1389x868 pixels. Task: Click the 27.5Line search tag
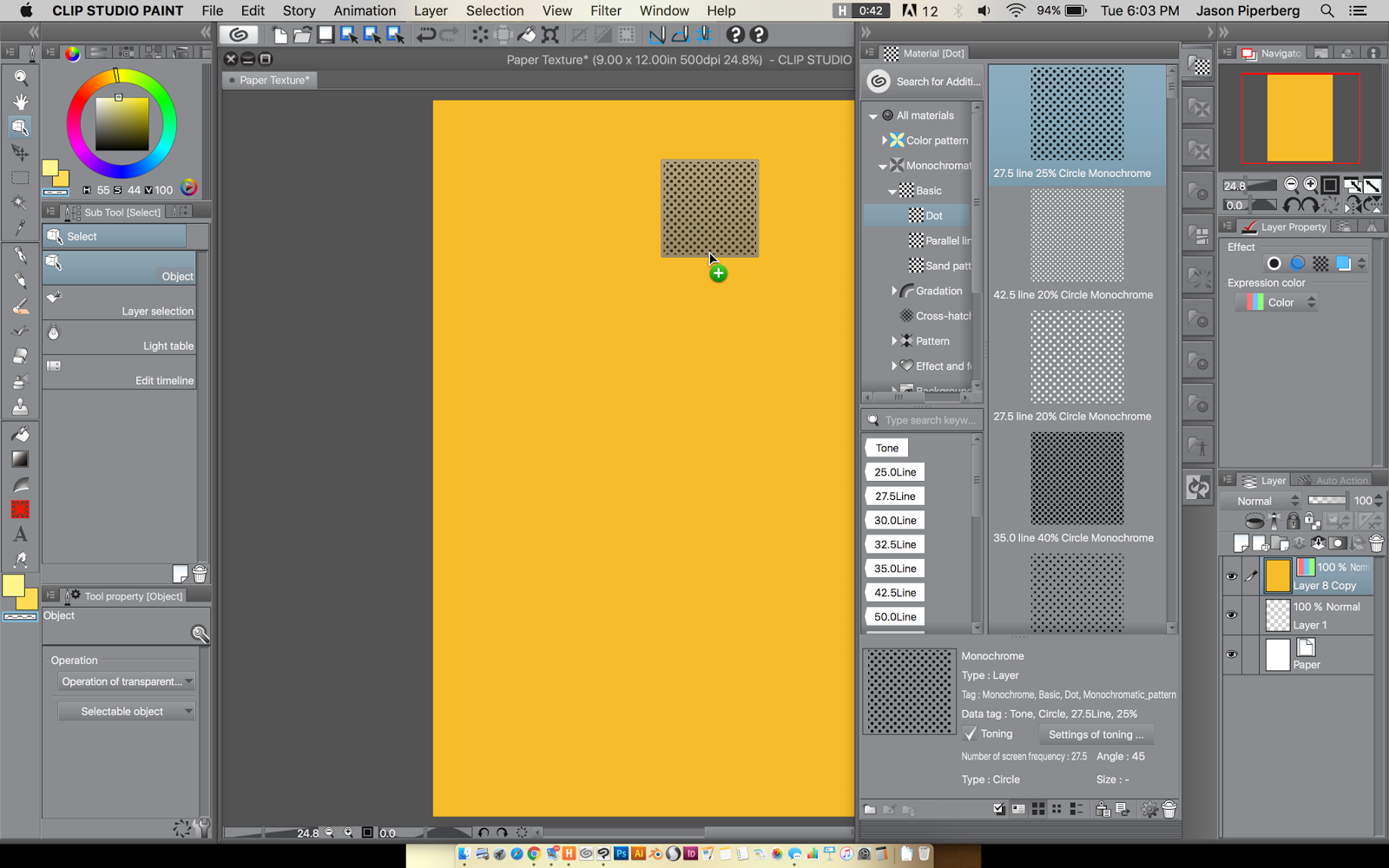tap(894, 496)
